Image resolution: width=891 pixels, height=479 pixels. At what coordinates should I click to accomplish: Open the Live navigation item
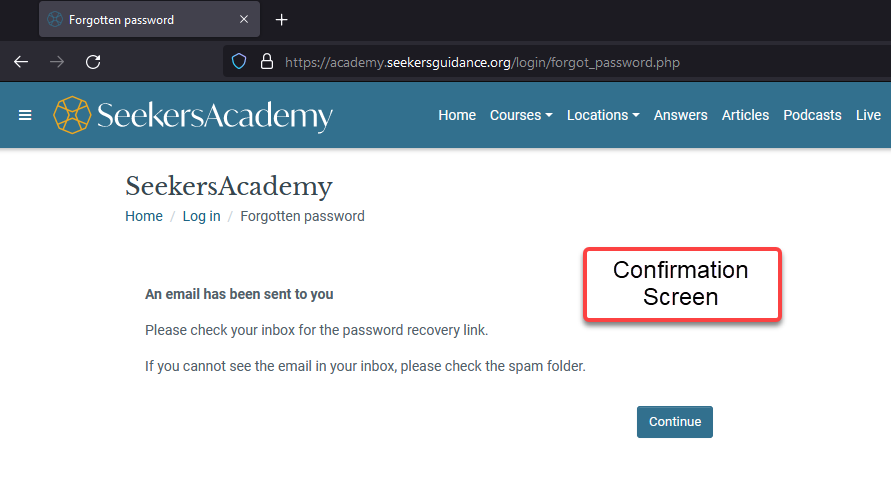tap(868, 115)
